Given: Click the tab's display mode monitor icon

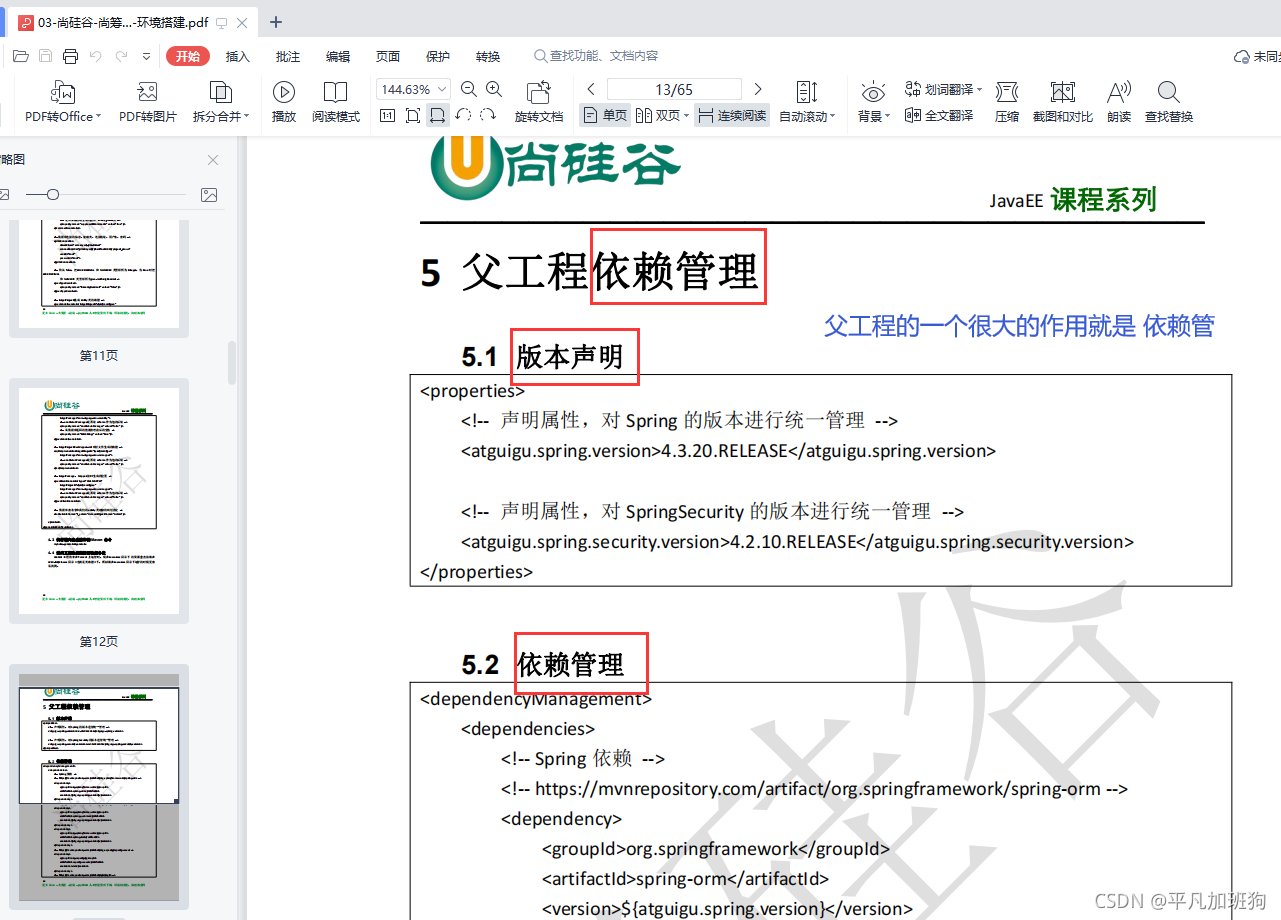Looking at the screenshot, I should [221, 22].
